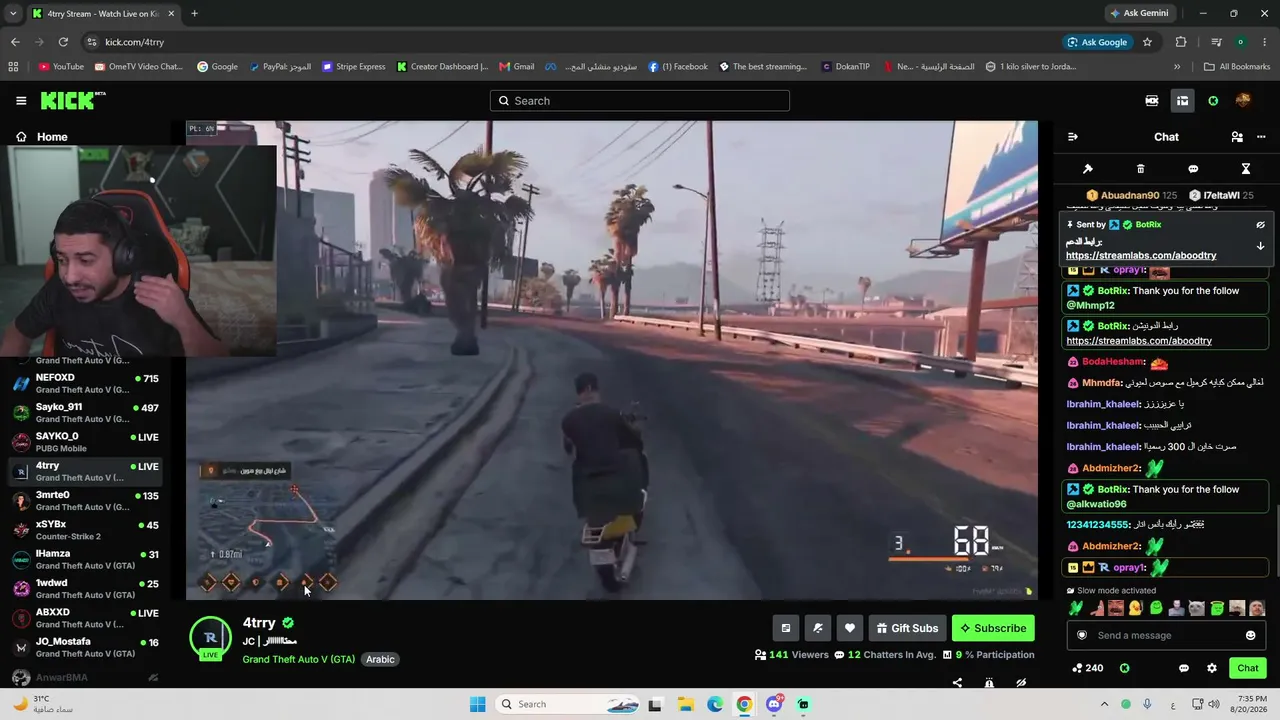Click the chat bubble icon beside settings gear
1280x720 pixels.
(1184, 668)
